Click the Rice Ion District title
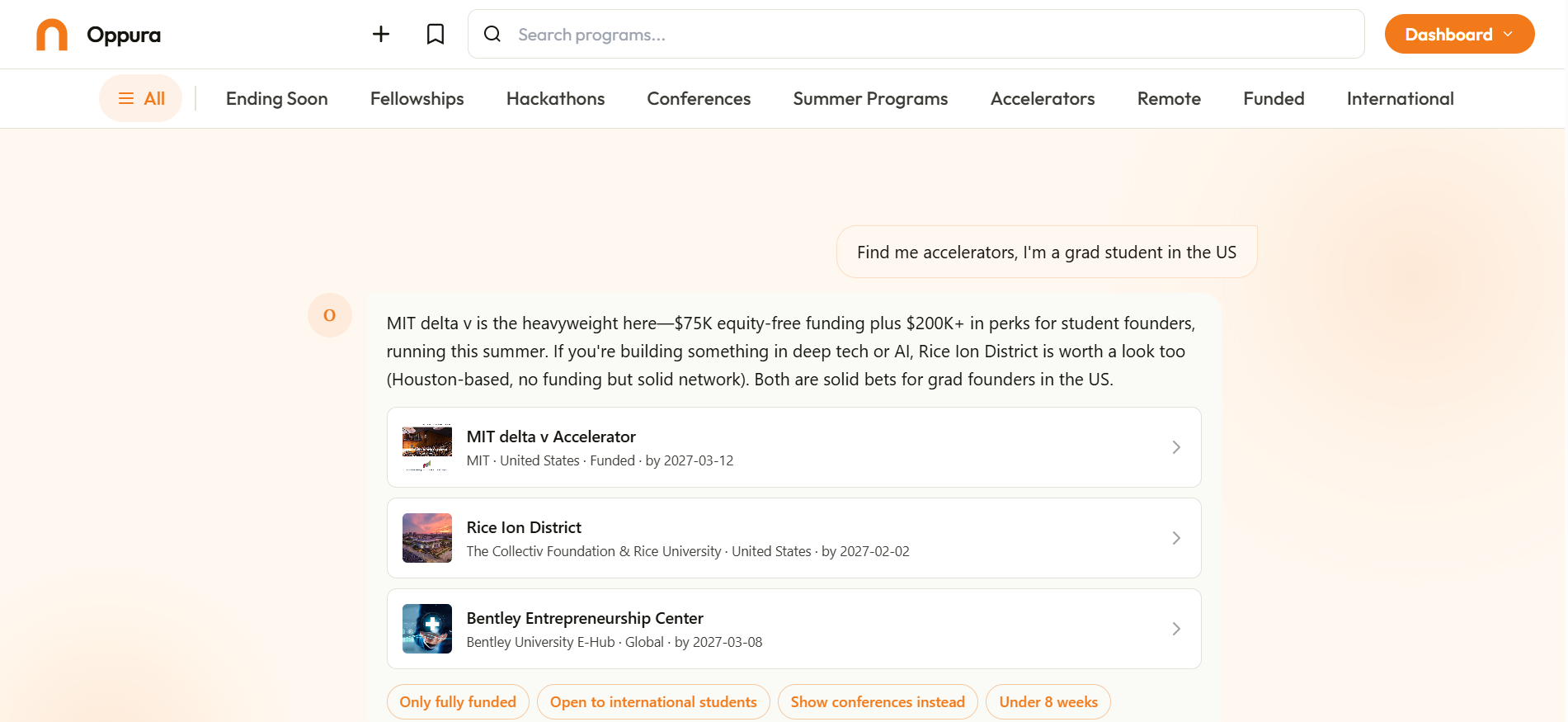Image resolution: width=1568 pixels, height=722 pixels. [x=524, y=527]
